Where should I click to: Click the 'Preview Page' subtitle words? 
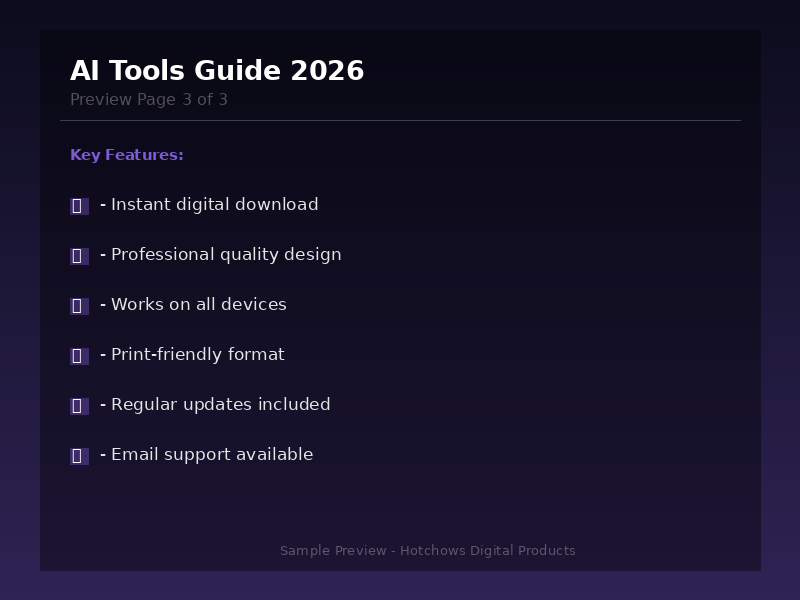pyautogui.click(x=123, y=100)
